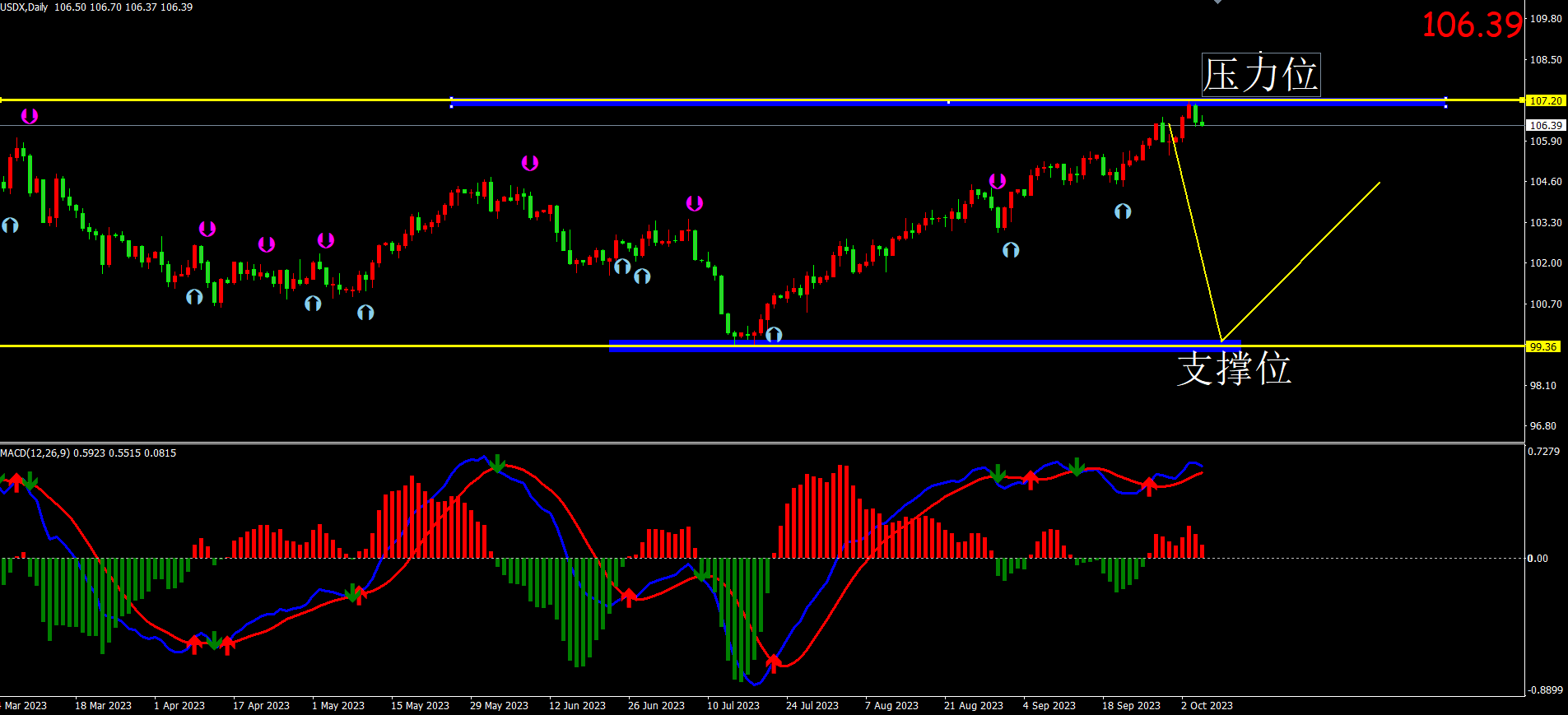Viewport: 1568px width, 715px height.
Task: Click the current price 106.39 axis tag
Action: (1545, 125)
